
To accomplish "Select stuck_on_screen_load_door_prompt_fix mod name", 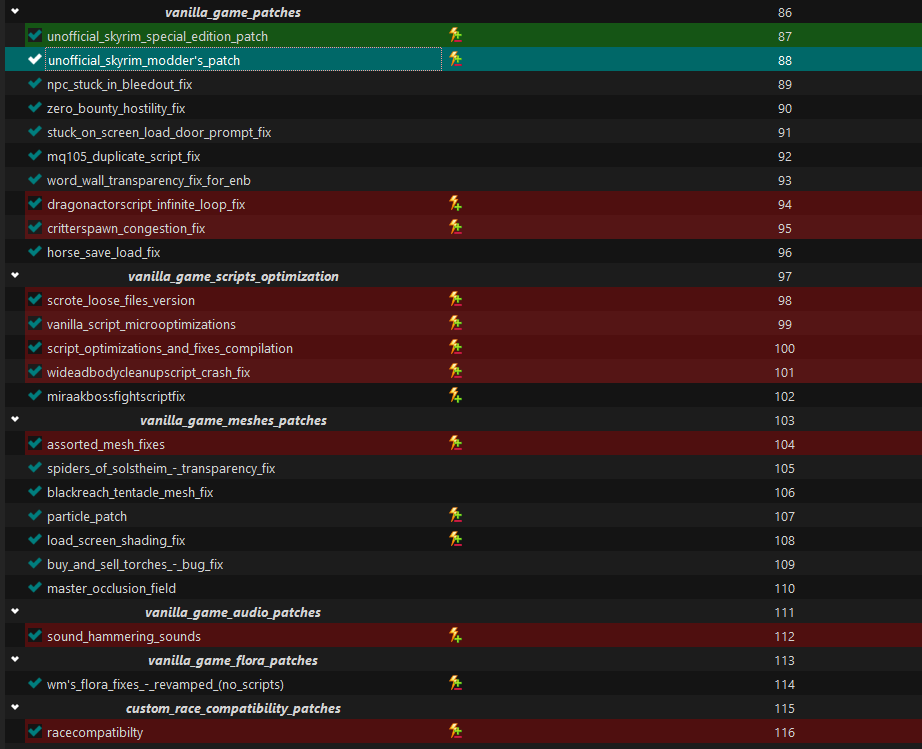I will tap(159, 133).
